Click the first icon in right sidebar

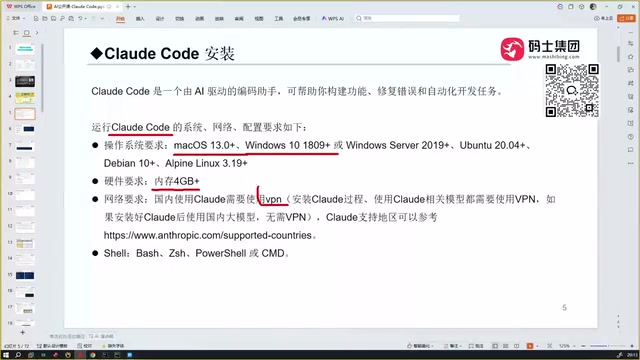631,43
